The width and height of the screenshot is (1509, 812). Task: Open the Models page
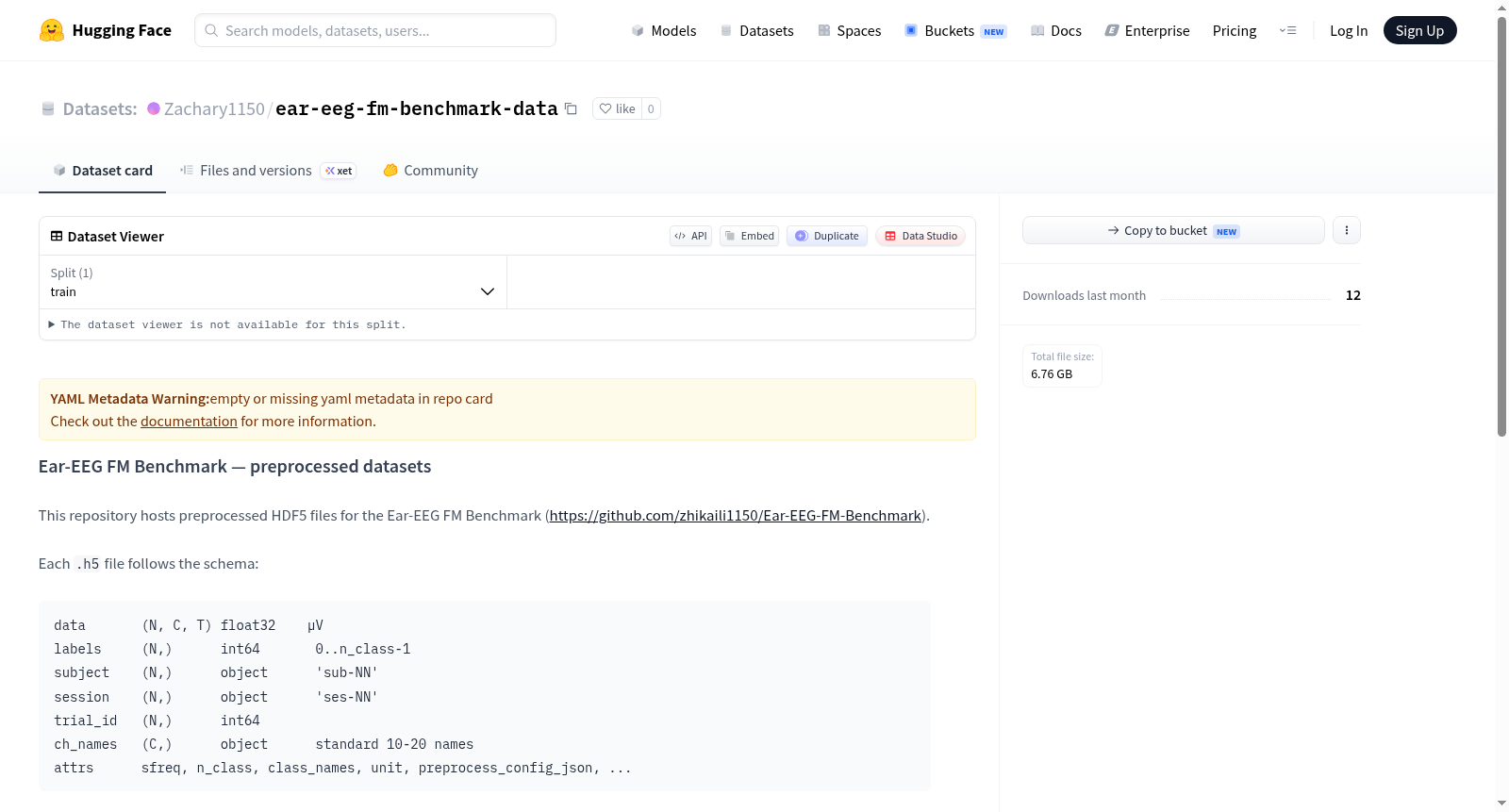pyautogui.click(x=664, y=30)
